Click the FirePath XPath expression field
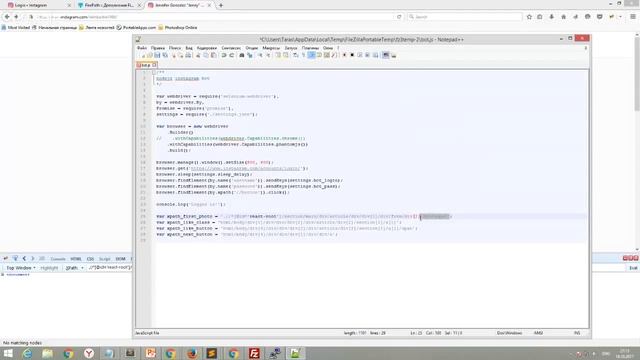The image size is (640, 360). 109,267
